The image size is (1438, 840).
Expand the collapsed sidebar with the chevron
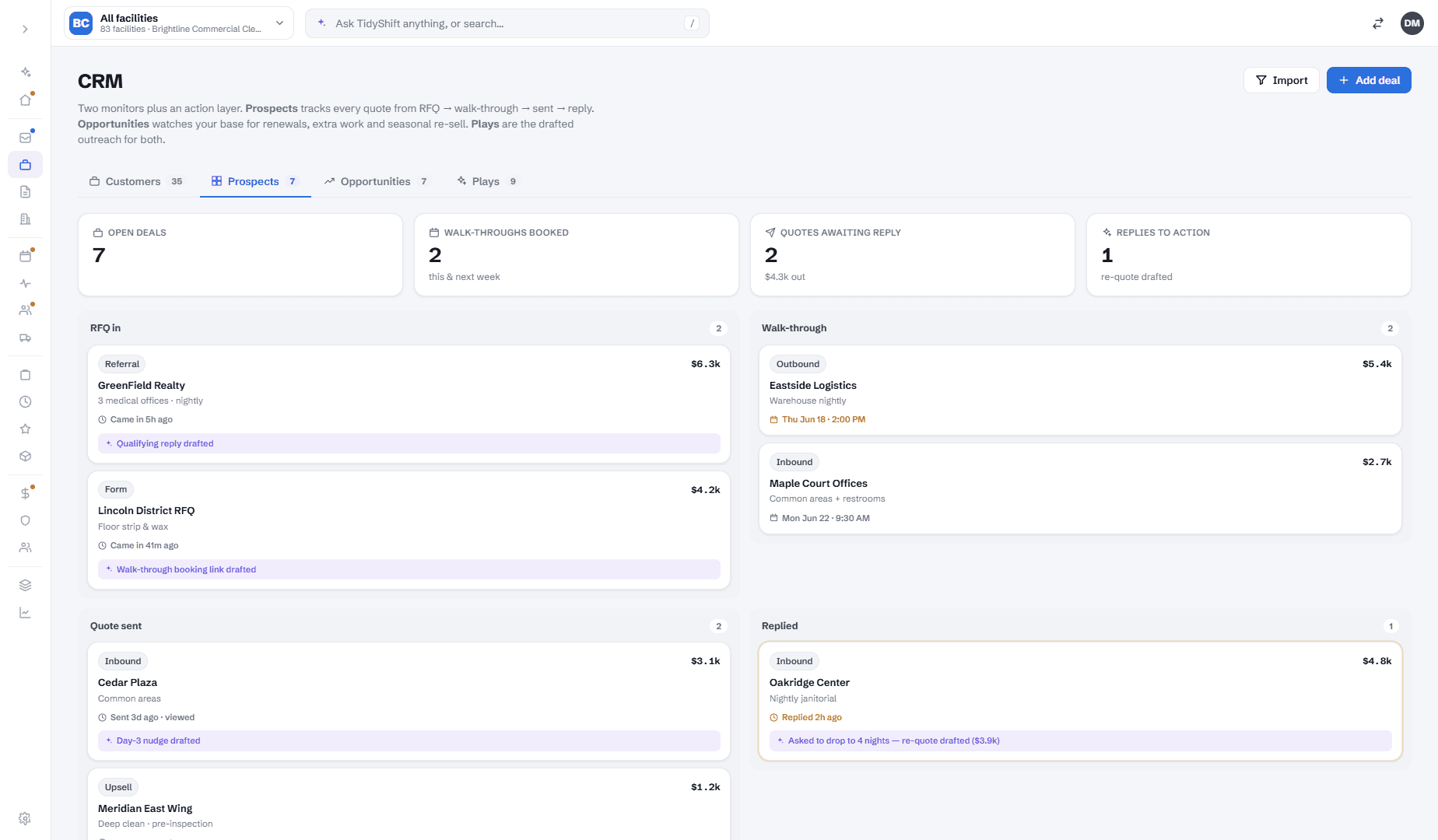click(25, 29)
